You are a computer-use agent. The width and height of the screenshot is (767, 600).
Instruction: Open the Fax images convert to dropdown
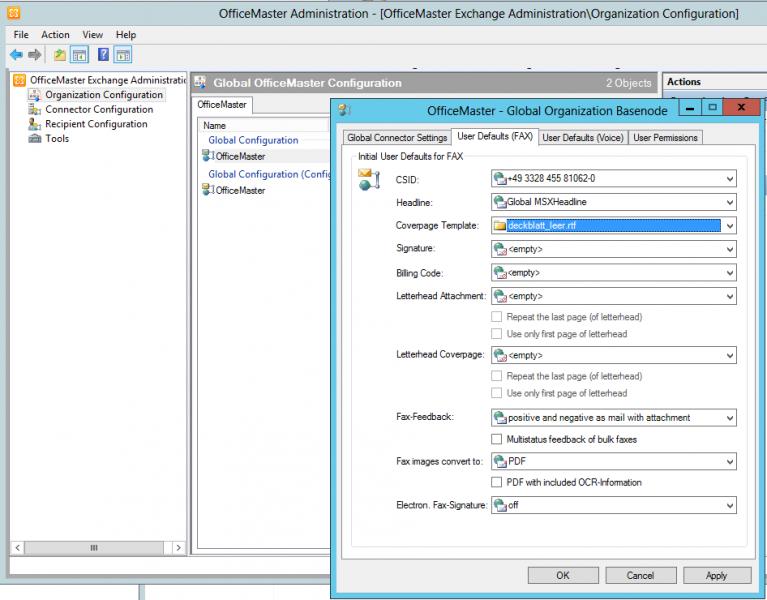pyautogui.click(x=729, y=461)
